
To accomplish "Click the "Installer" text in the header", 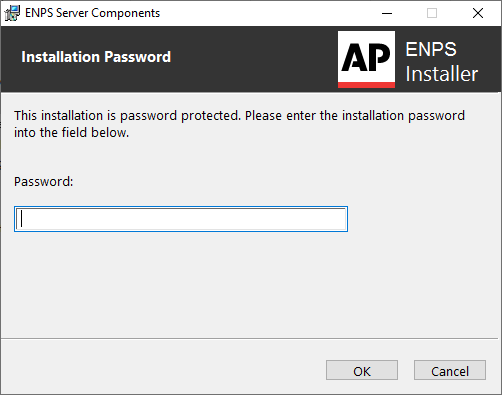I will pos(442,74).
